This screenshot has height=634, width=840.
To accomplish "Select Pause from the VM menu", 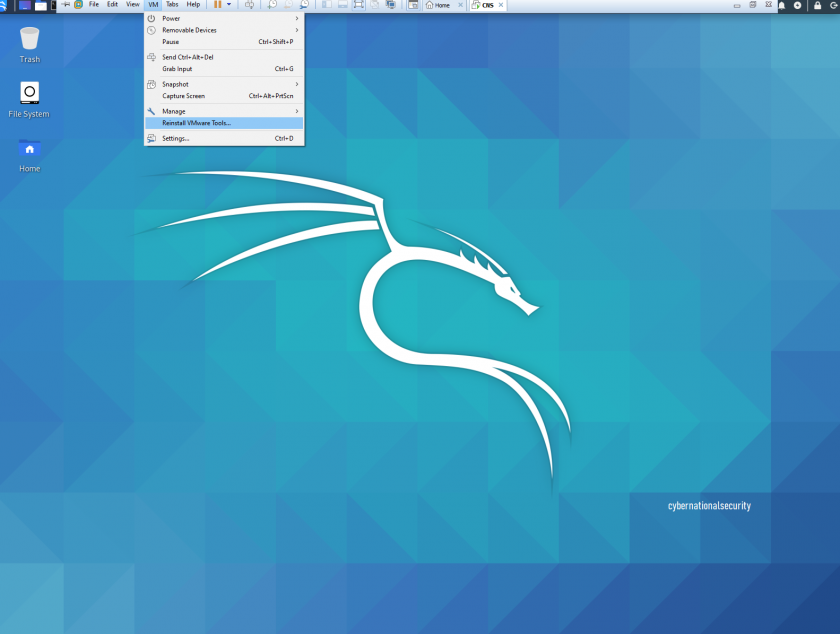I will coord(224,42).
